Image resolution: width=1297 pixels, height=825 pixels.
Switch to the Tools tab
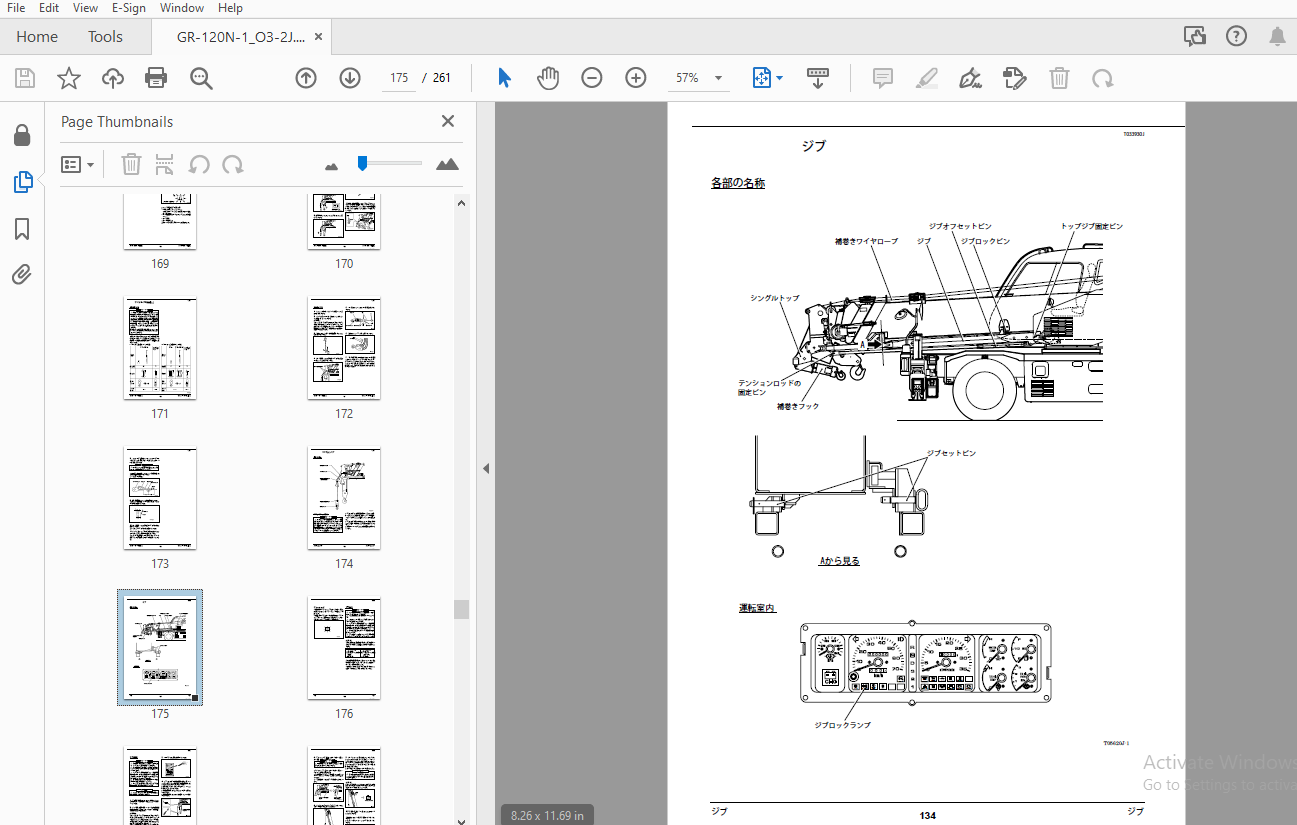[x=105, y=37]
